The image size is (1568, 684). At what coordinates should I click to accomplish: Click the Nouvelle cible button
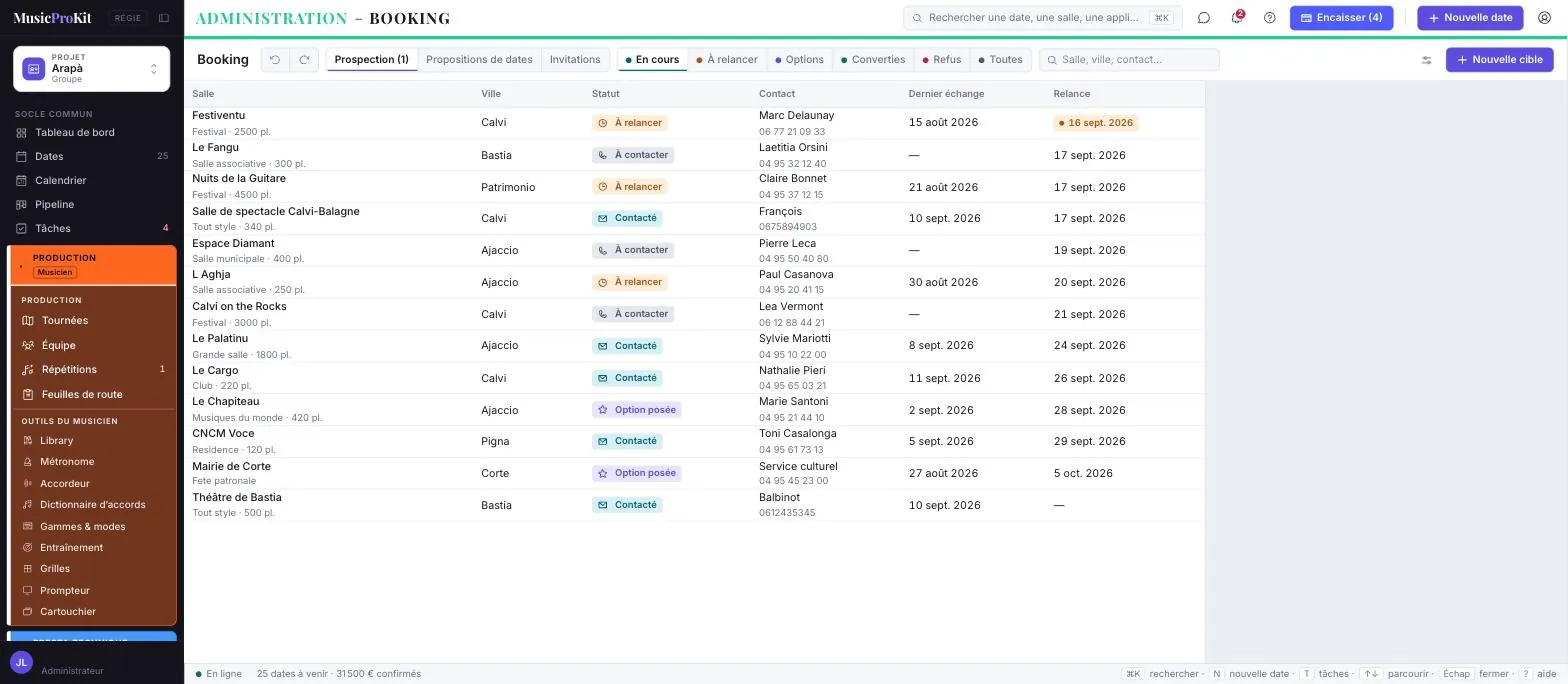click(1499, 60)
